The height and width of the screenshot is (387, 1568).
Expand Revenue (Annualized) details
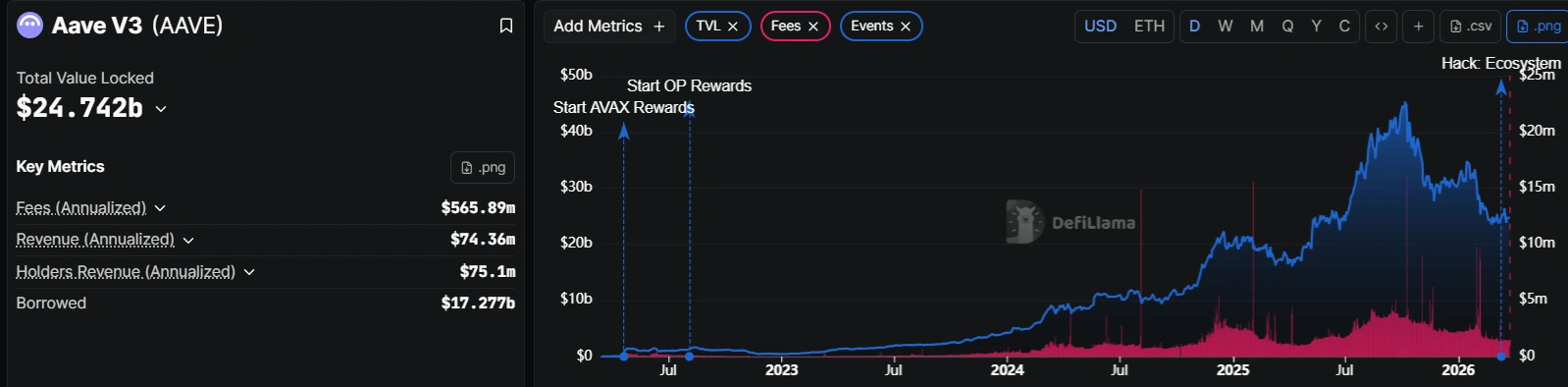(188, 240)
